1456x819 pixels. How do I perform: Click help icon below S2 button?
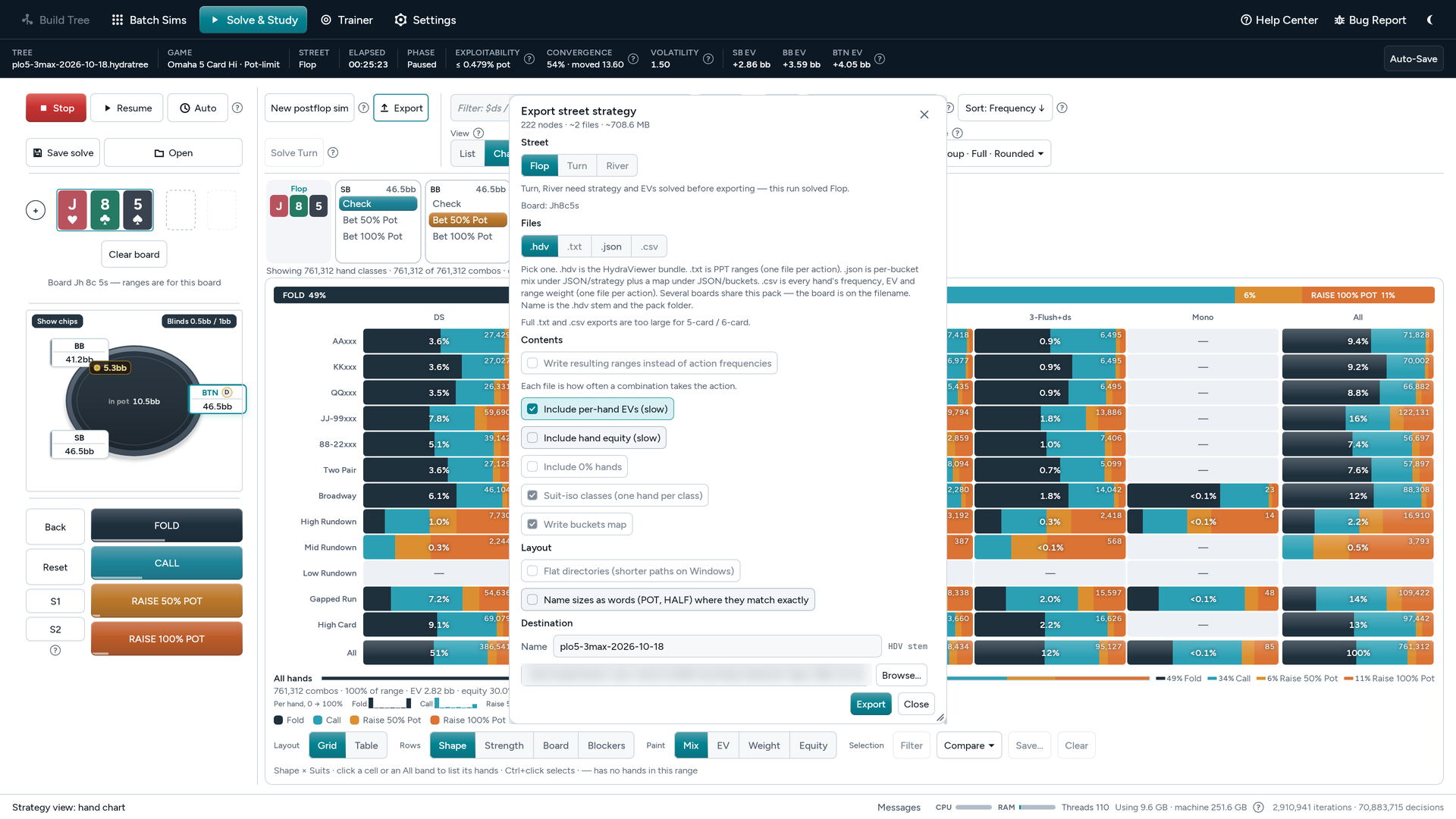[55, 651]
